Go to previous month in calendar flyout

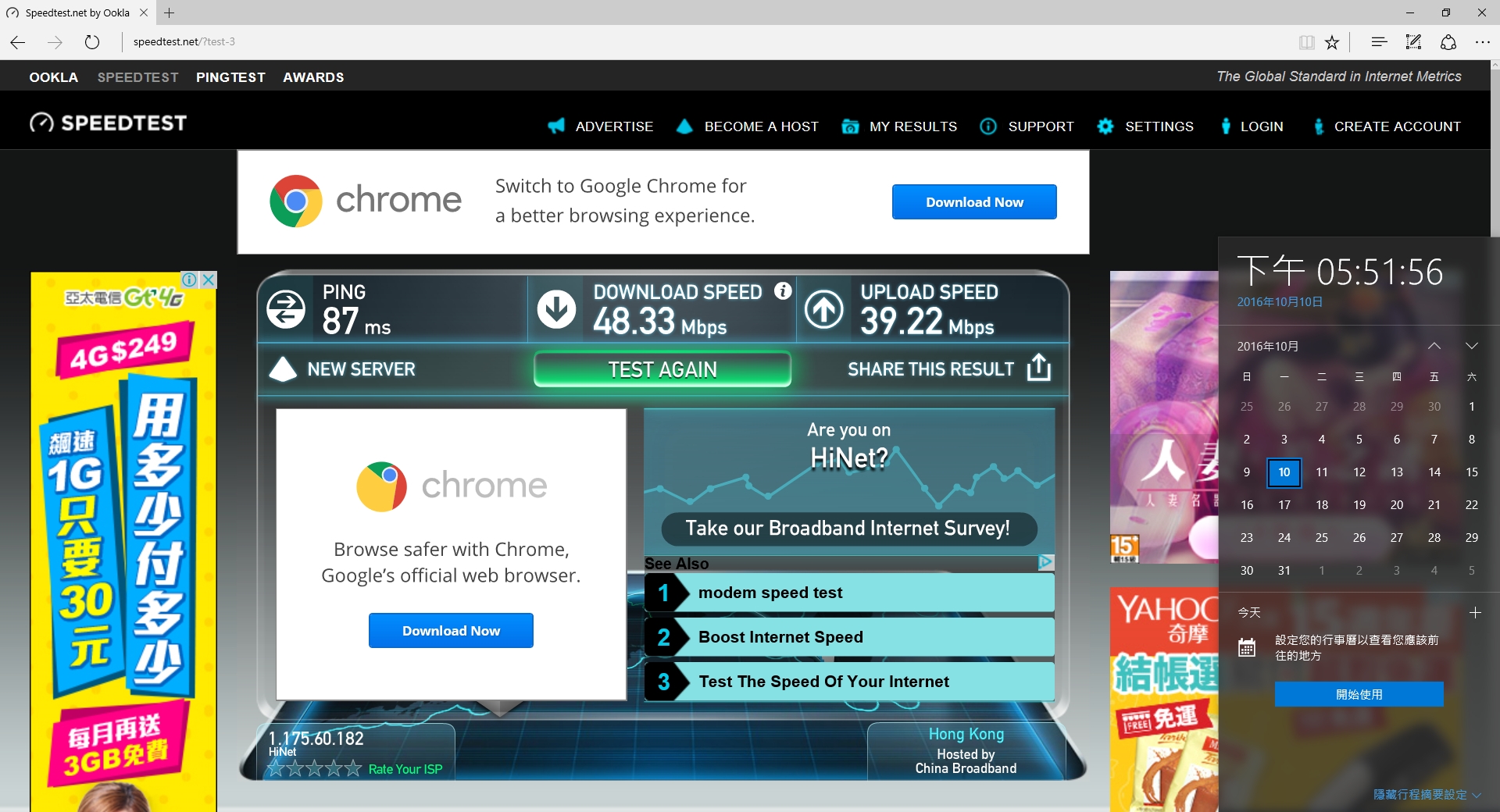point(1434,346)
